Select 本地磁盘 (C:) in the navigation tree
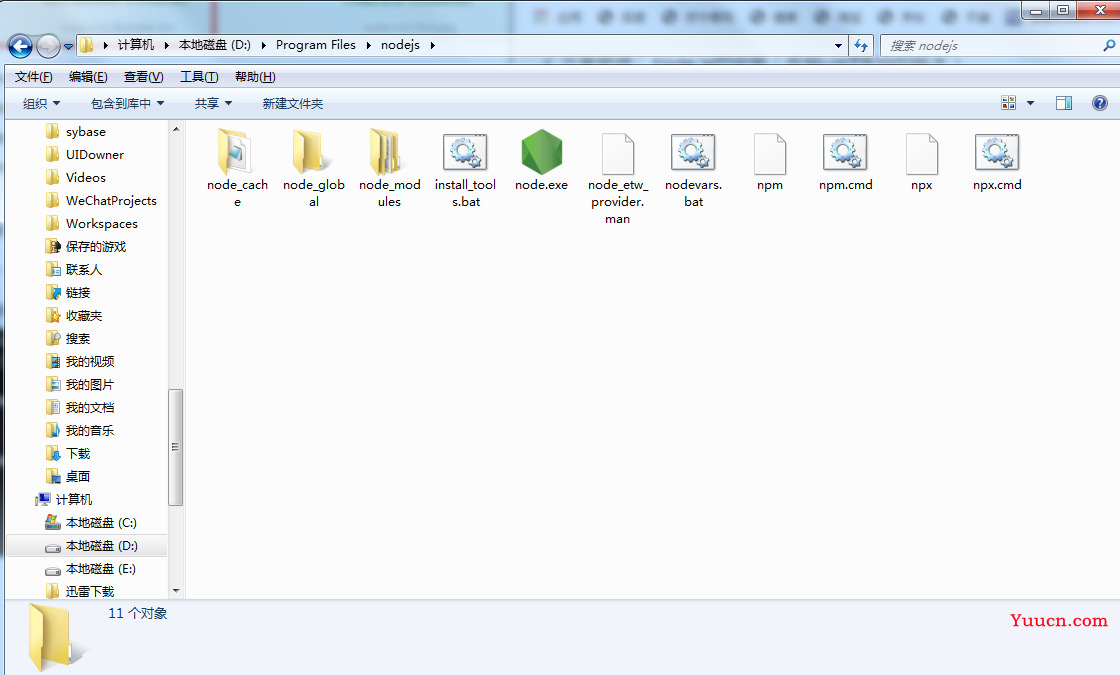Screen dimensions: 1120x675 tap(101, 522)
